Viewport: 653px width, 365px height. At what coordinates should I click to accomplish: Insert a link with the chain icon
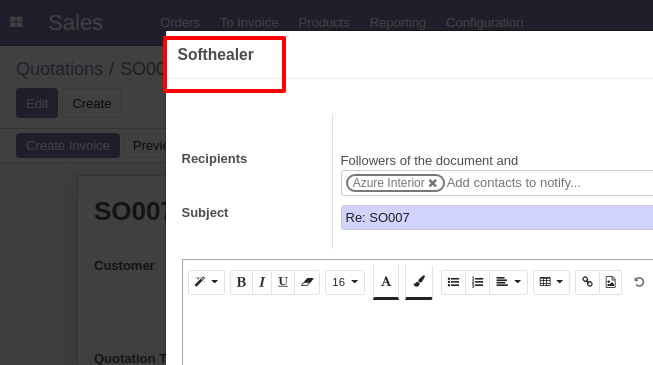tap(587, 282)
